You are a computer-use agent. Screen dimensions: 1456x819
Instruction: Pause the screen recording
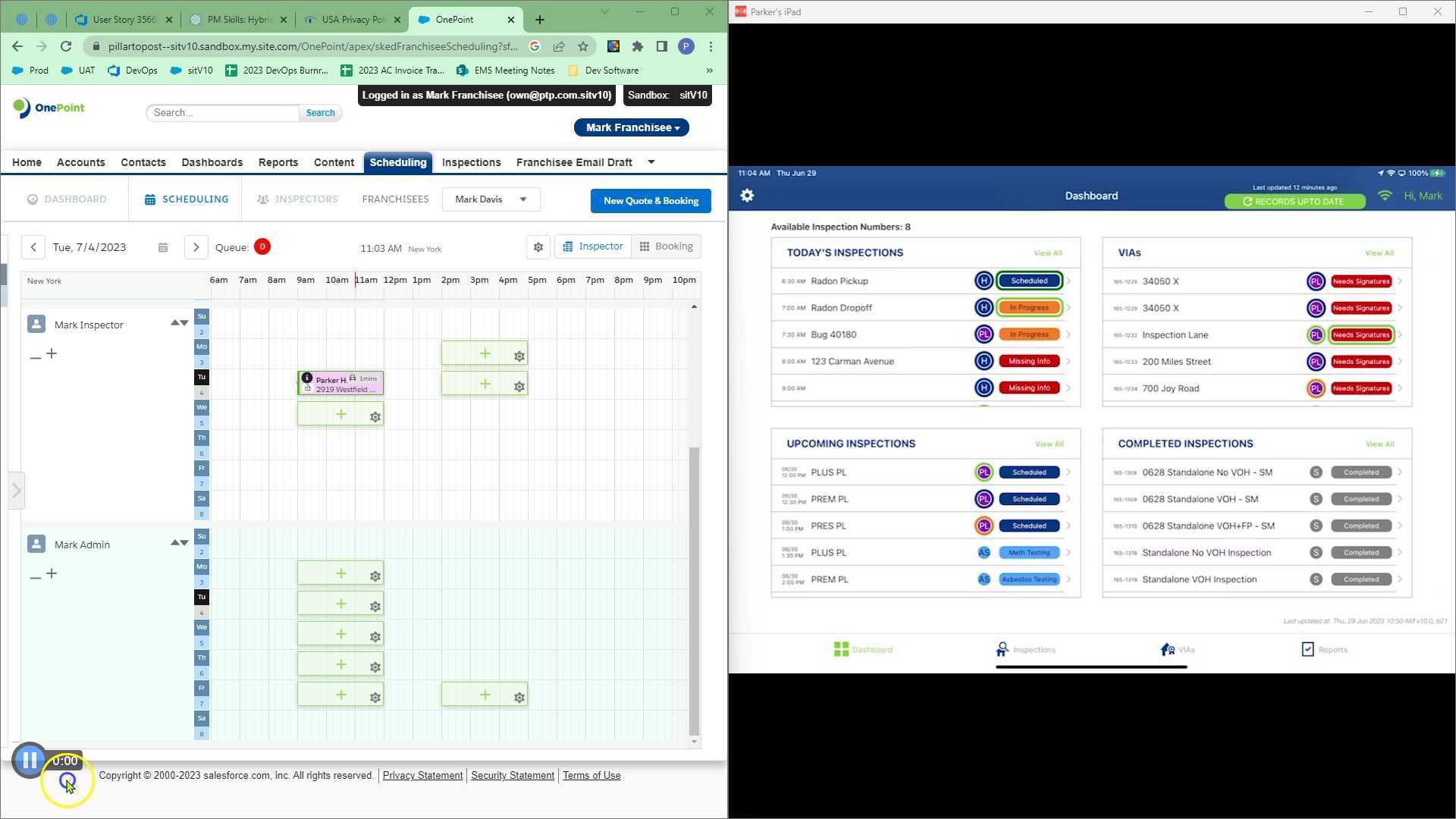pyautogui.click(x=29, y=760)
